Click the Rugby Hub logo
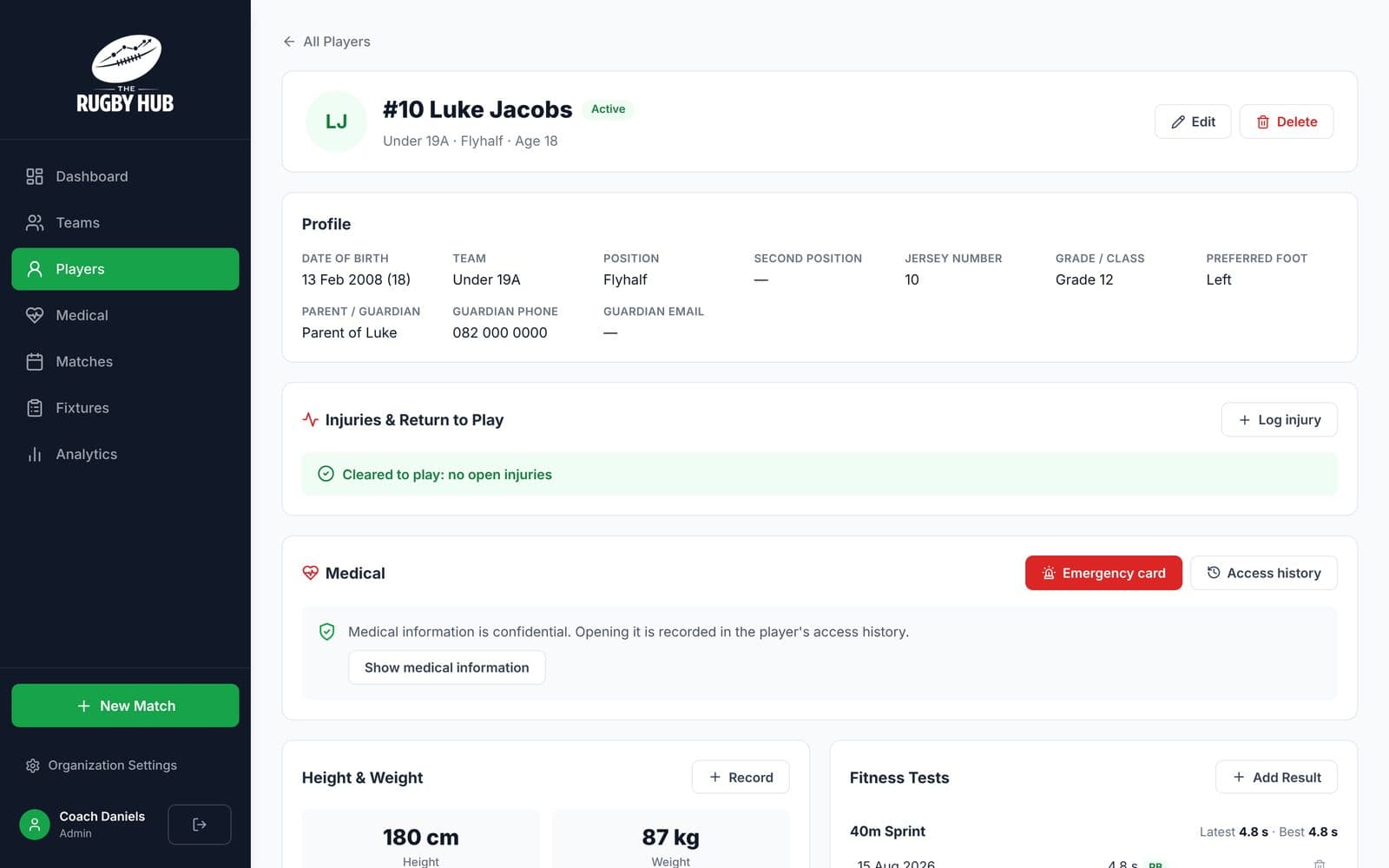Screen dimensions: 1389x868 (x=125, y=74)
